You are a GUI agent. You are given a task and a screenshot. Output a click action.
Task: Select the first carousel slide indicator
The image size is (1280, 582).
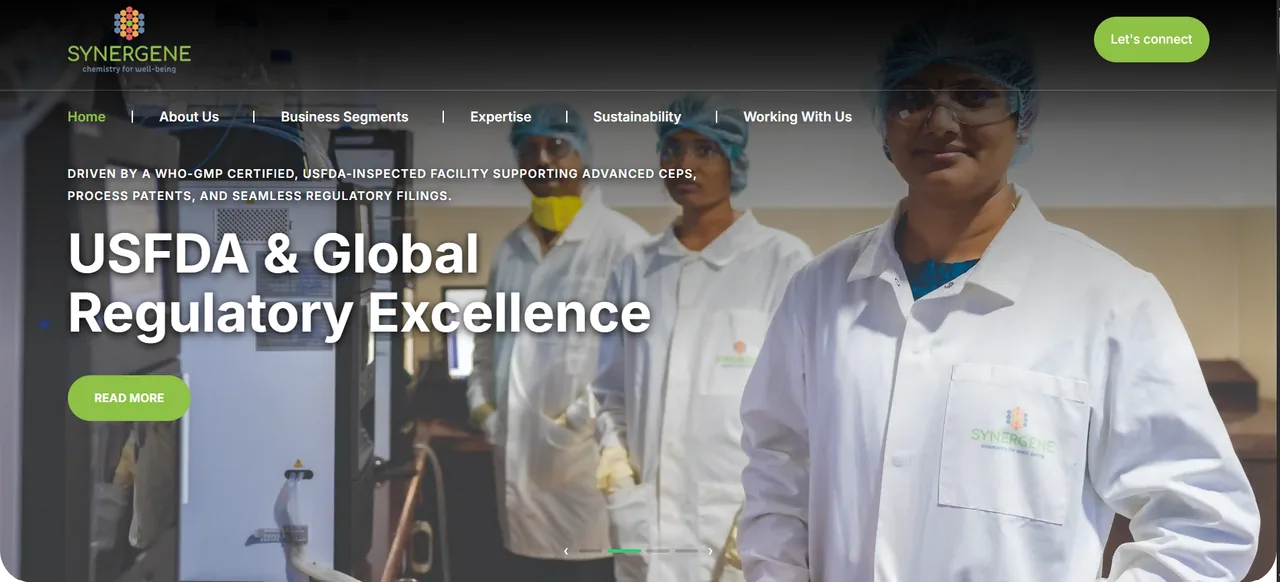pyautogui.click(x=590, y=551)
